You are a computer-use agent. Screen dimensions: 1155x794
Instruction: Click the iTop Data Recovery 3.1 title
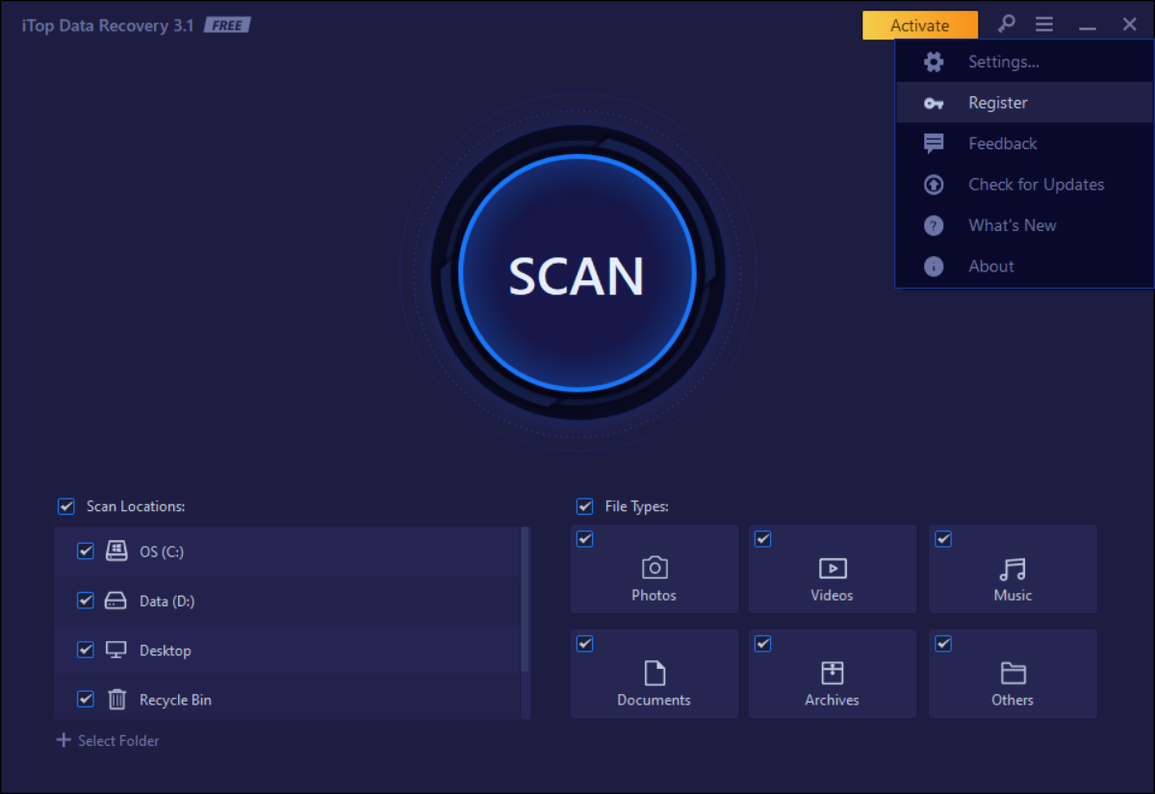[x=108, y=25]
